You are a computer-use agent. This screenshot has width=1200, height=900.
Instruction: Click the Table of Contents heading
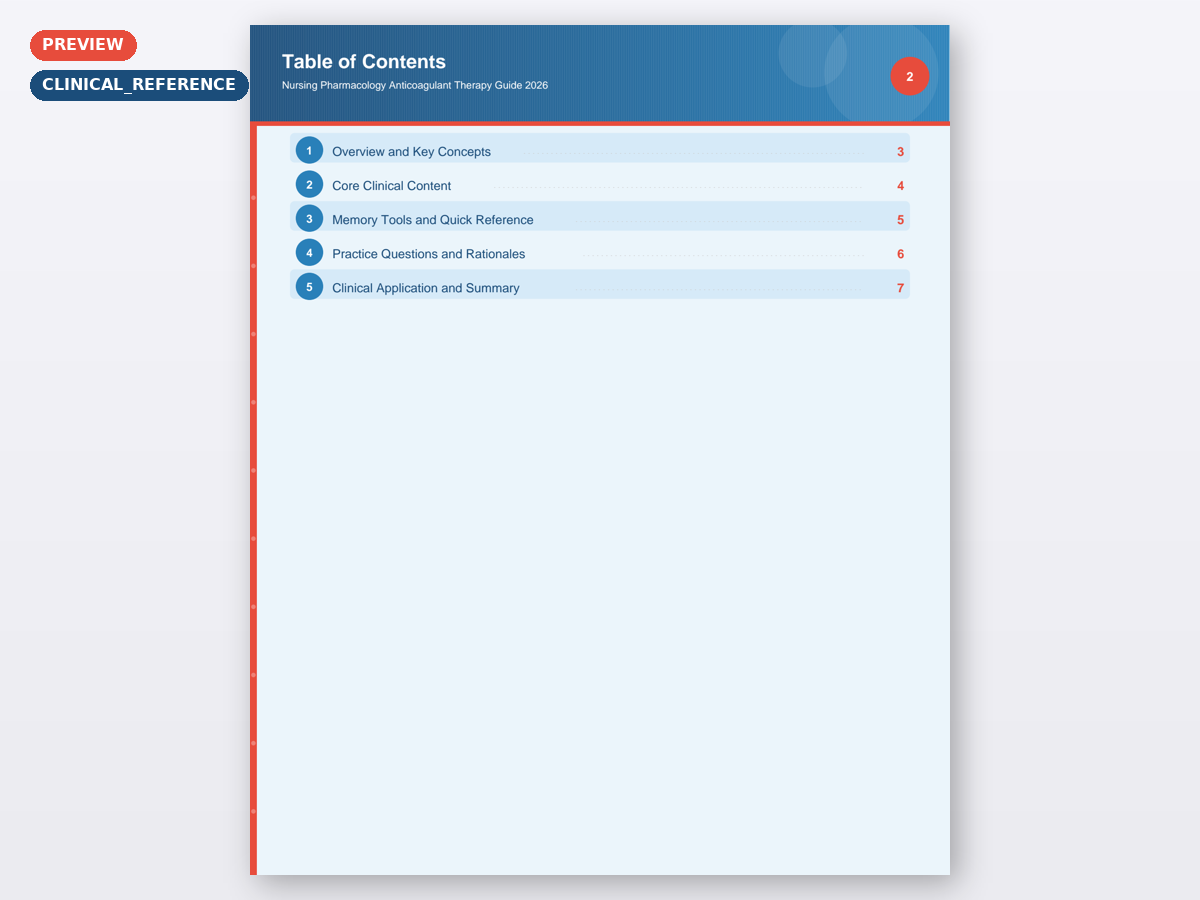[x=364, y=62]
